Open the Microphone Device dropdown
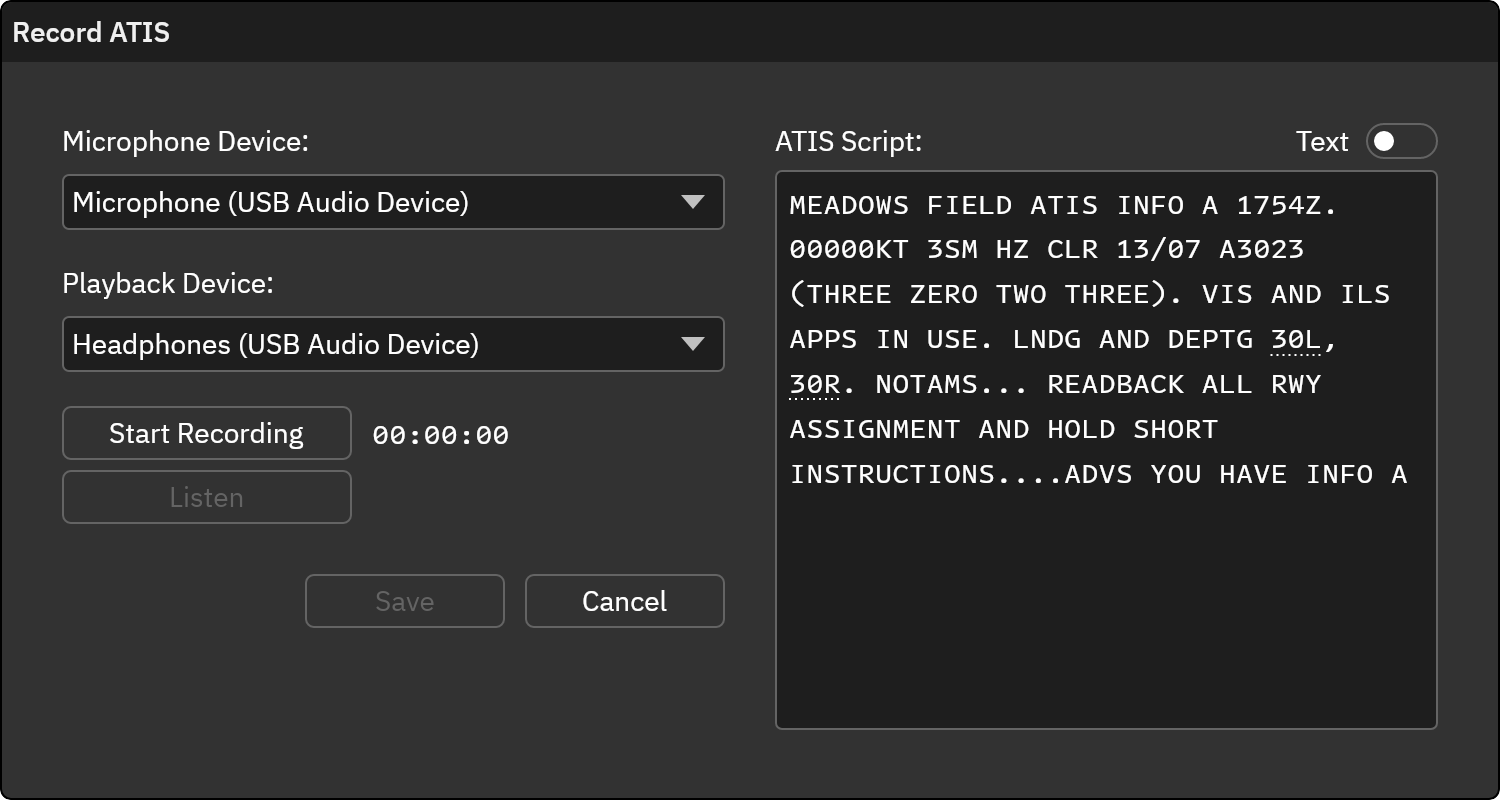 pyautogui.click(x=393, y=202)
